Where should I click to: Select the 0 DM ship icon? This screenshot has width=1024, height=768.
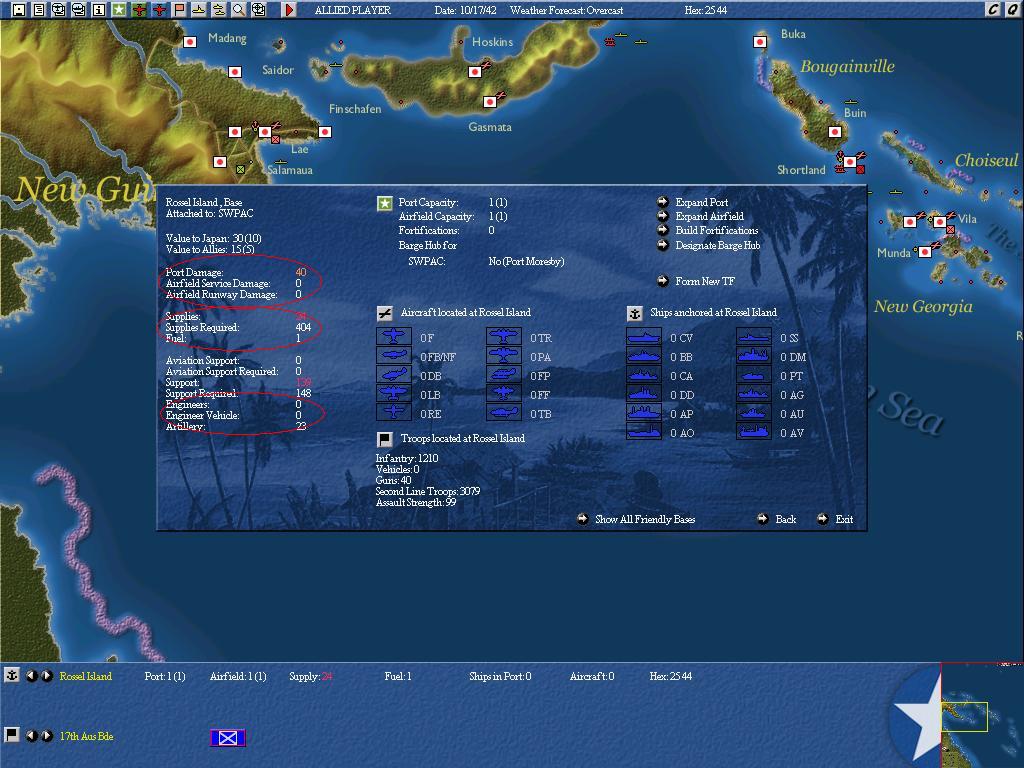coord(754,356)
